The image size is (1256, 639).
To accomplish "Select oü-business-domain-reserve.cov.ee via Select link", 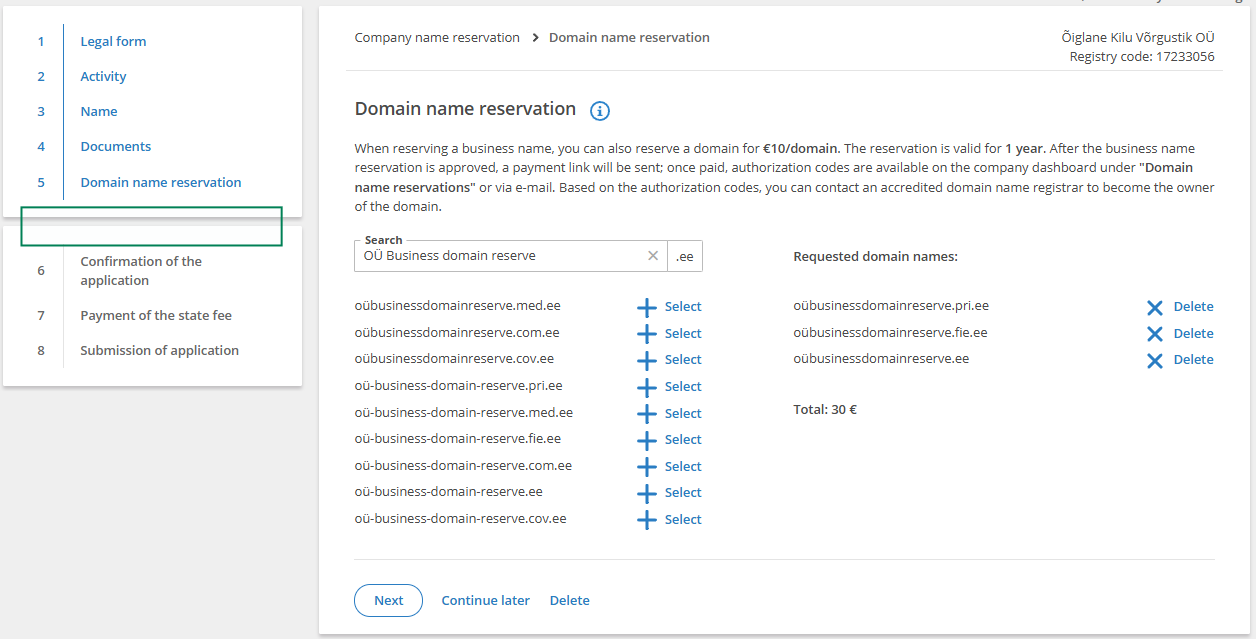I will click(683, 520).
